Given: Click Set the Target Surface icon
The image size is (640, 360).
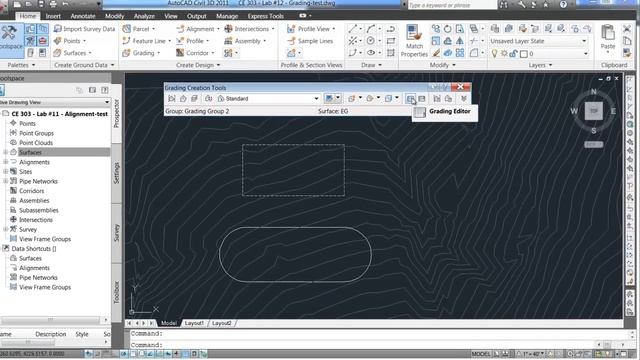Looking at the screenshot, I should pos(183,98).
